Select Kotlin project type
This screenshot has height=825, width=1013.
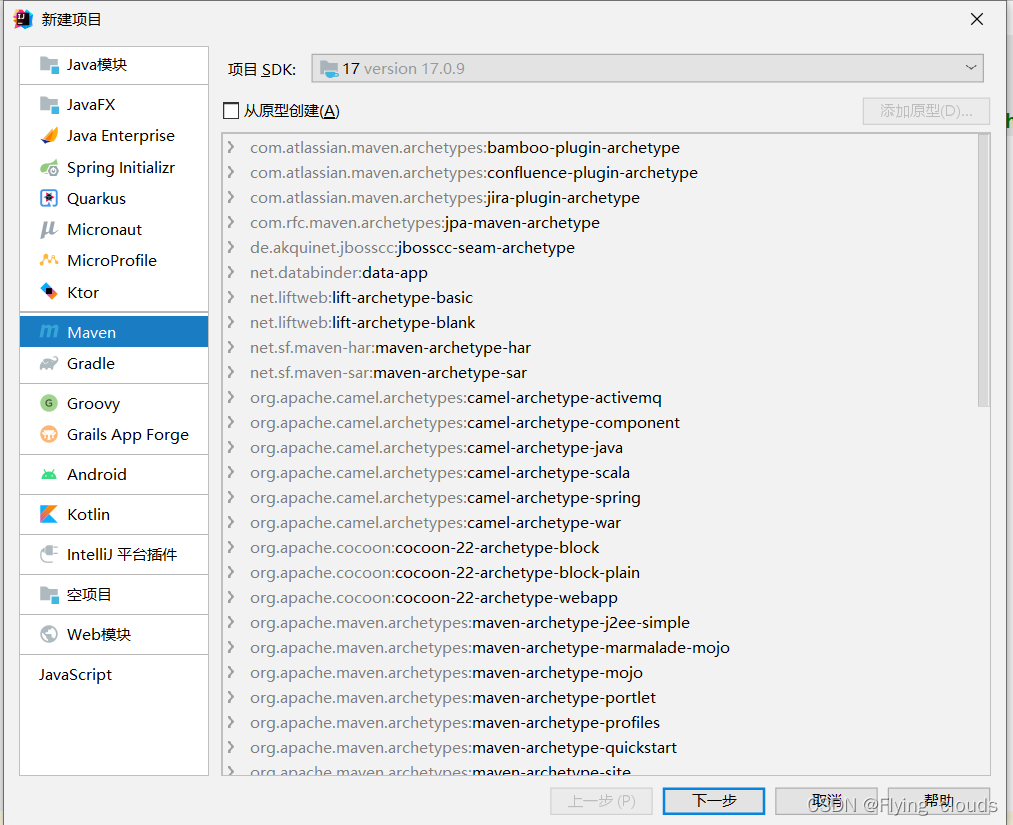[114, 514]
